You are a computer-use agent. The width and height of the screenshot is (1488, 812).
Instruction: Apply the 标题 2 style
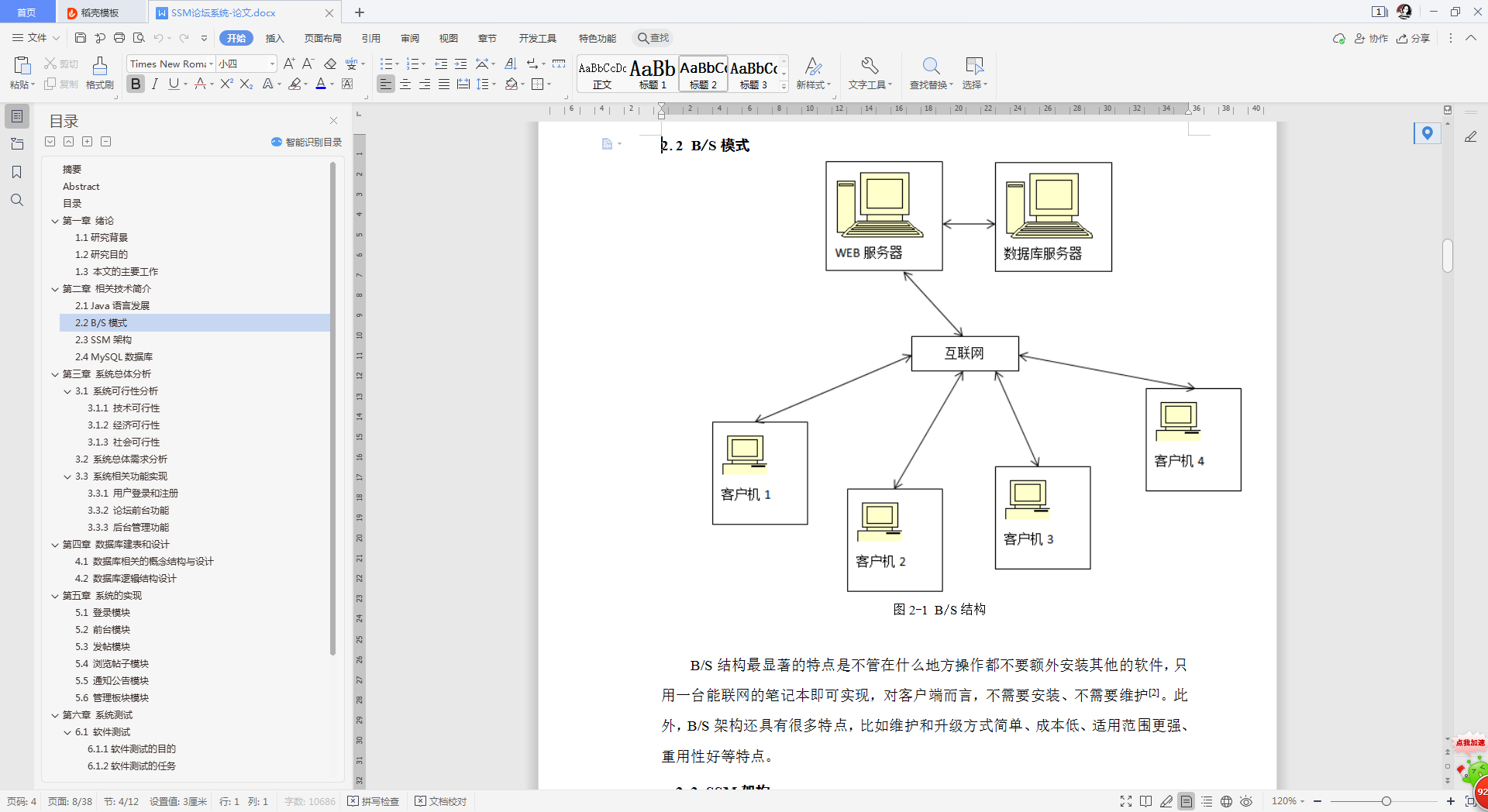click(703, 74)
